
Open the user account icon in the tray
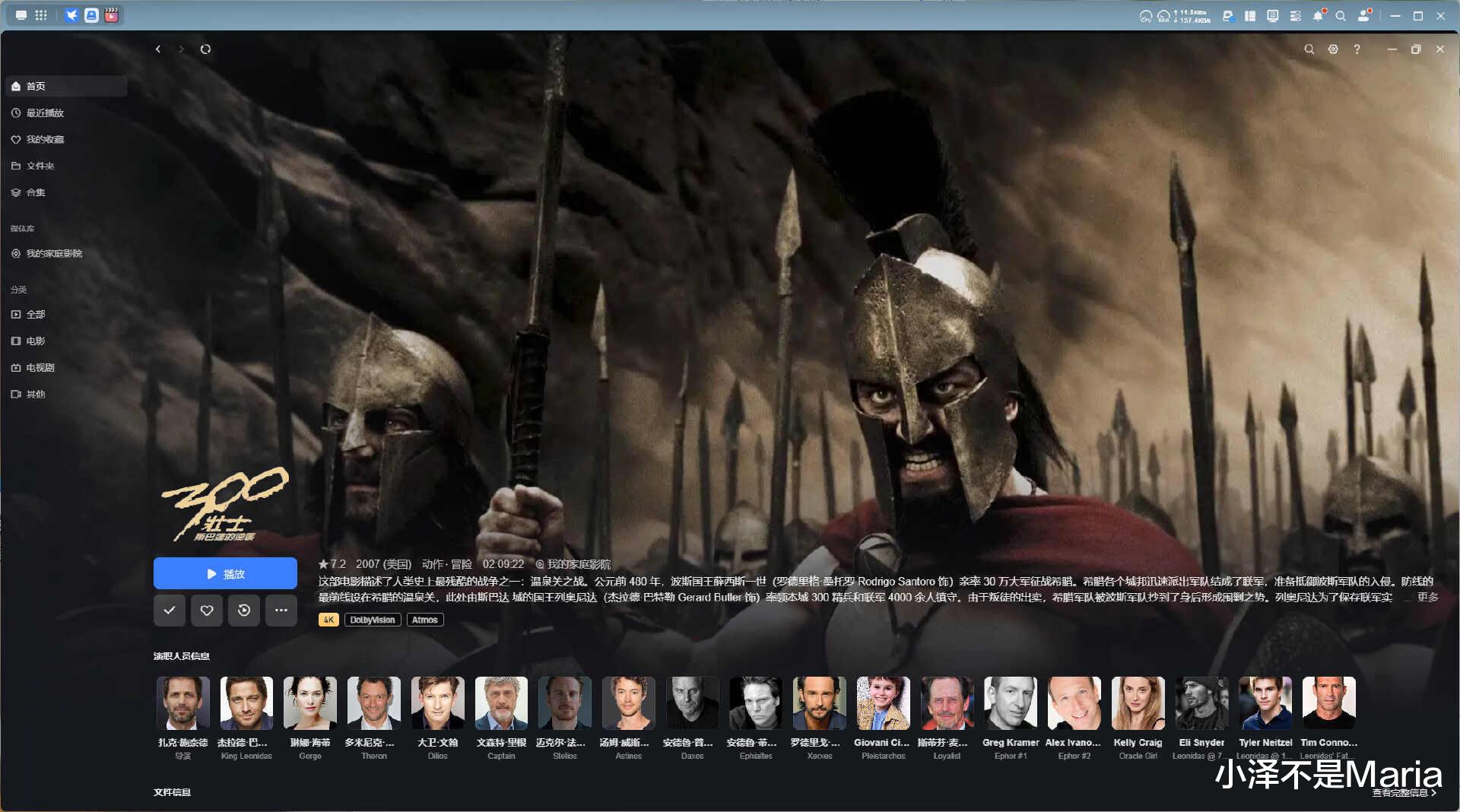point(1364,16)
